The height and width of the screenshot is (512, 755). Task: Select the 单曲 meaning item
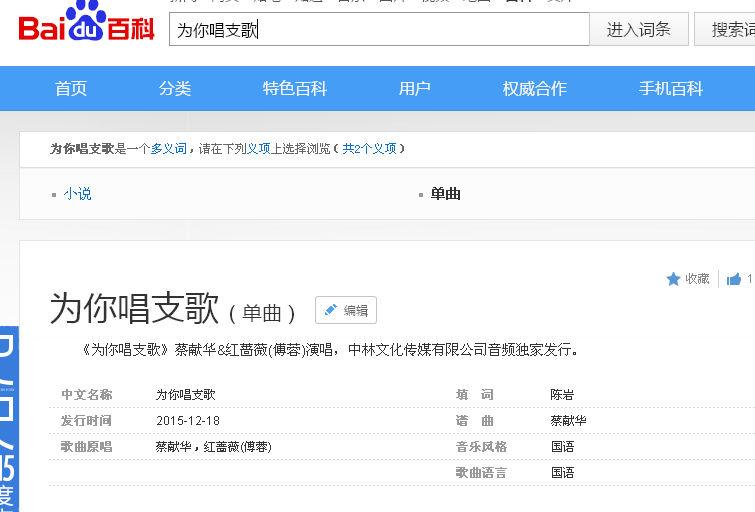(x=445, y=194)
